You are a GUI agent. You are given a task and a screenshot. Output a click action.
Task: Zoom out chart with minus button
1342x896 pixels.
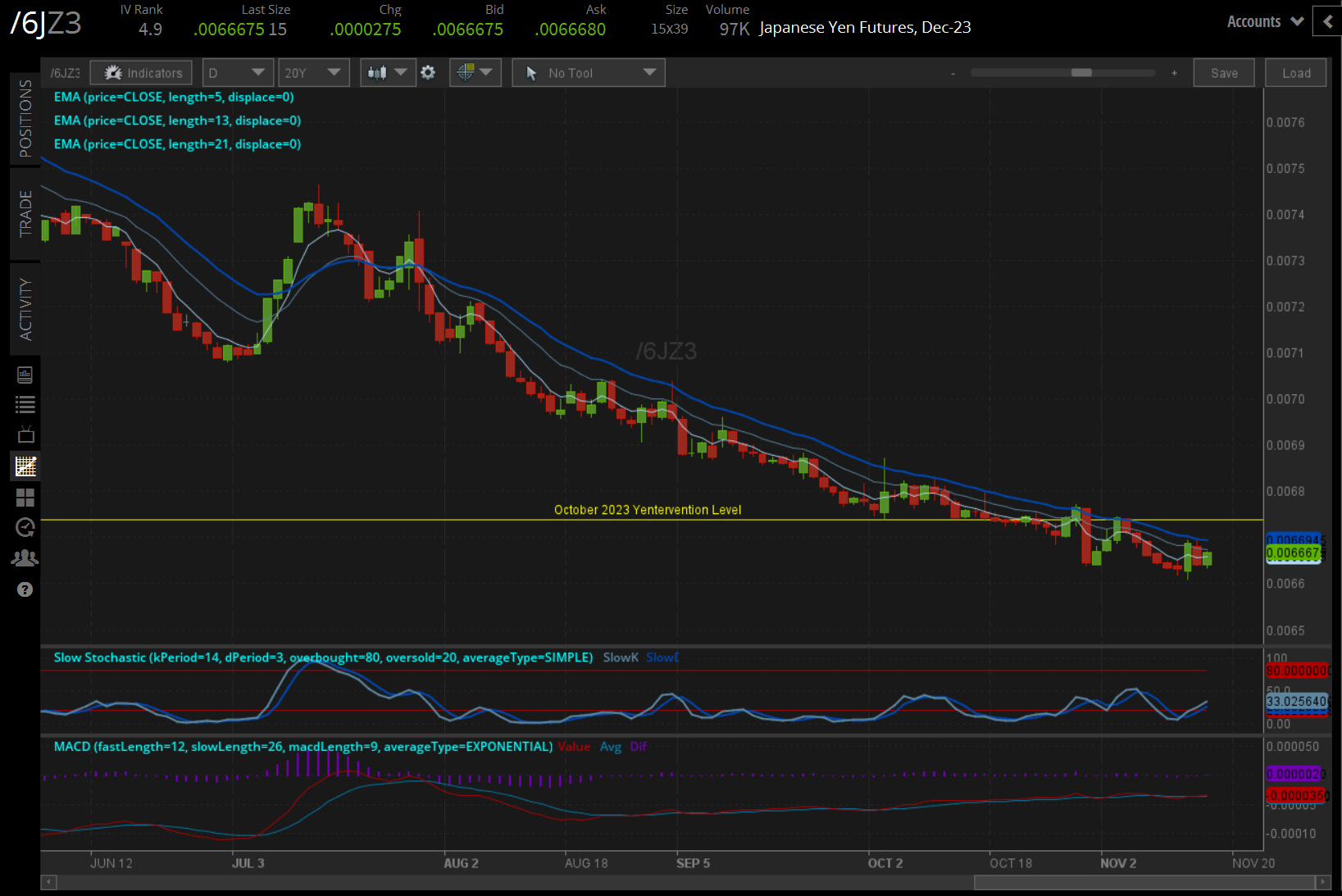pos(953,74)
